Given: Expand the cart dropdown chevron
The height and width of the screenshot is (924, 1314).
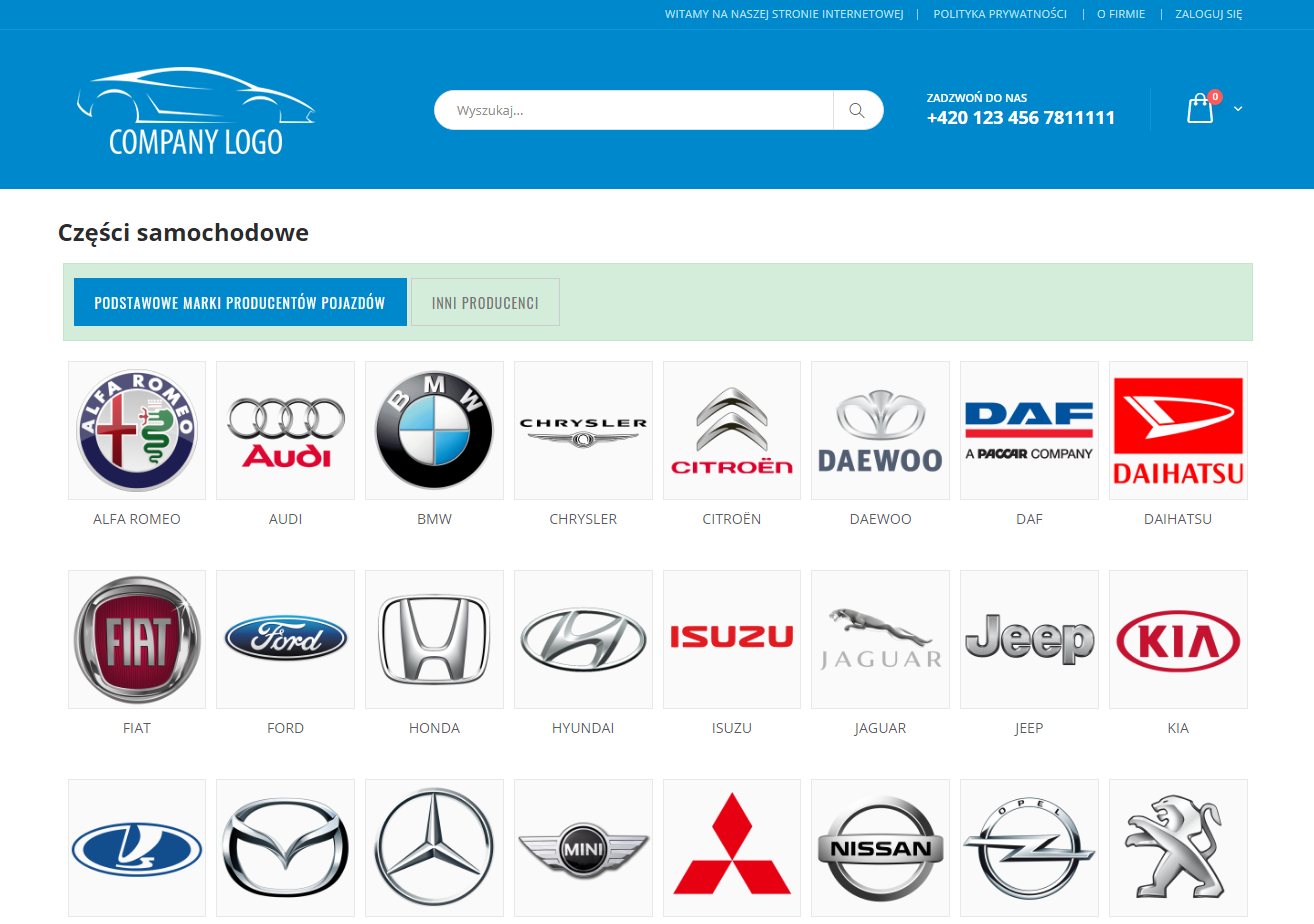Looking at the screenshot, I should (1238, 108).
